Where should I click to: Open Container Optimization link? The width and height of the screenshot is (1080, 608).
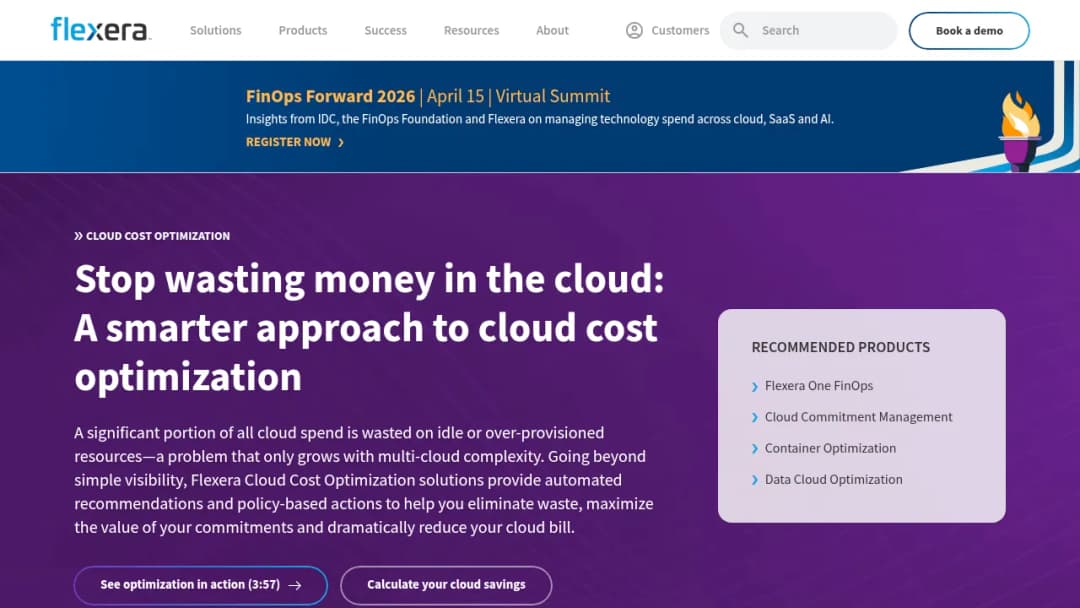pyautogui.click(x=830, y=448)
